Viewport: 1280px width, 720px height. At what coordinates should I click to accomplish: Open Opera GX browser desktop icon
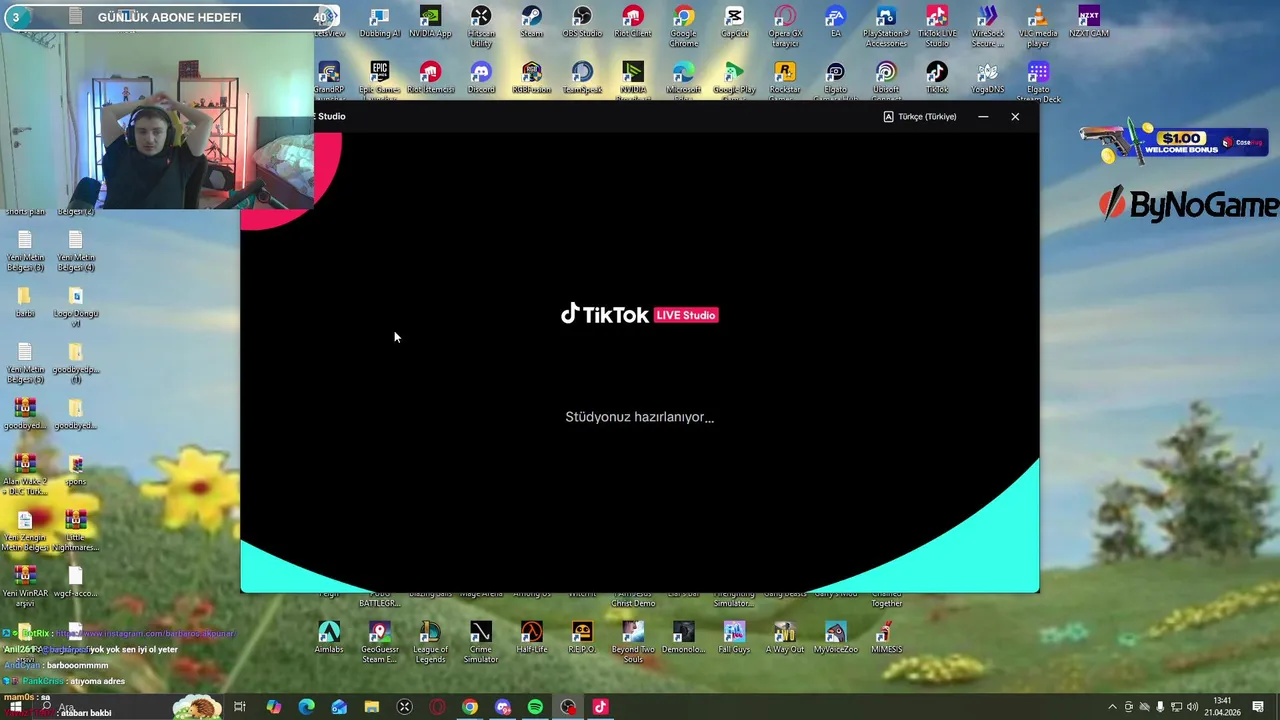pos(785,27)
